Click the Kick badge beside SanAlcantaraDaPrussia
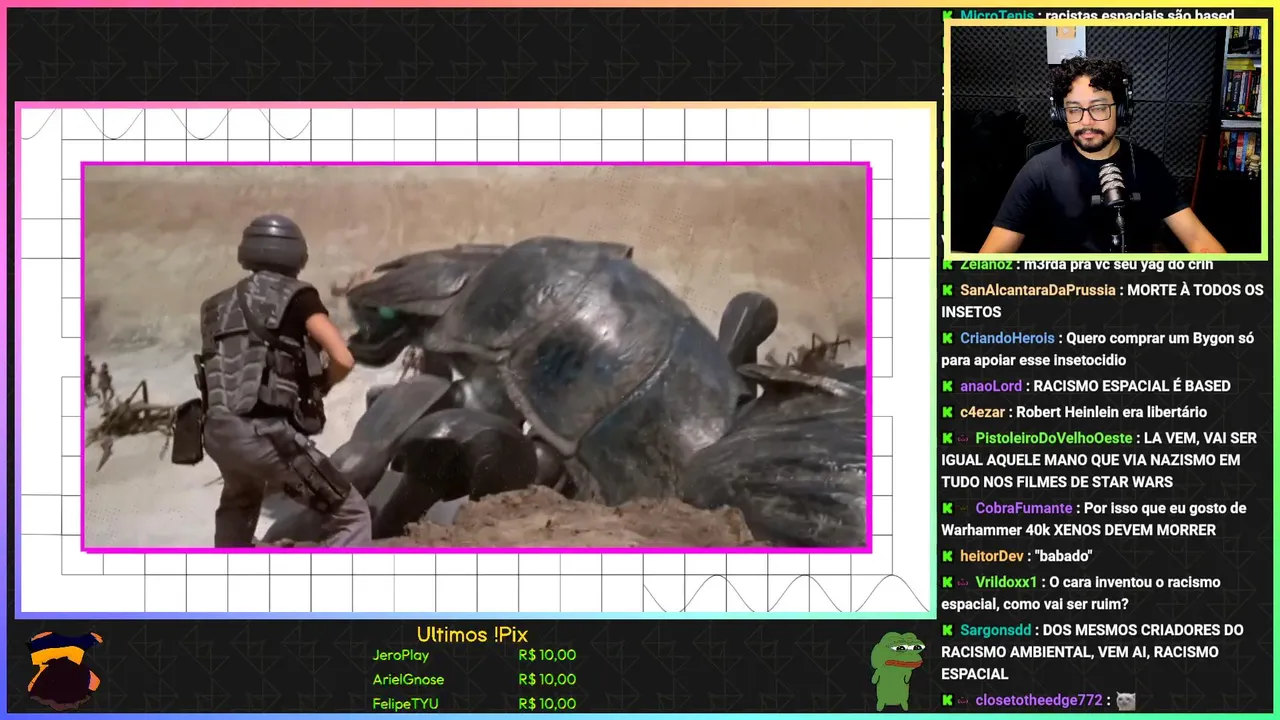 point(947,290)
